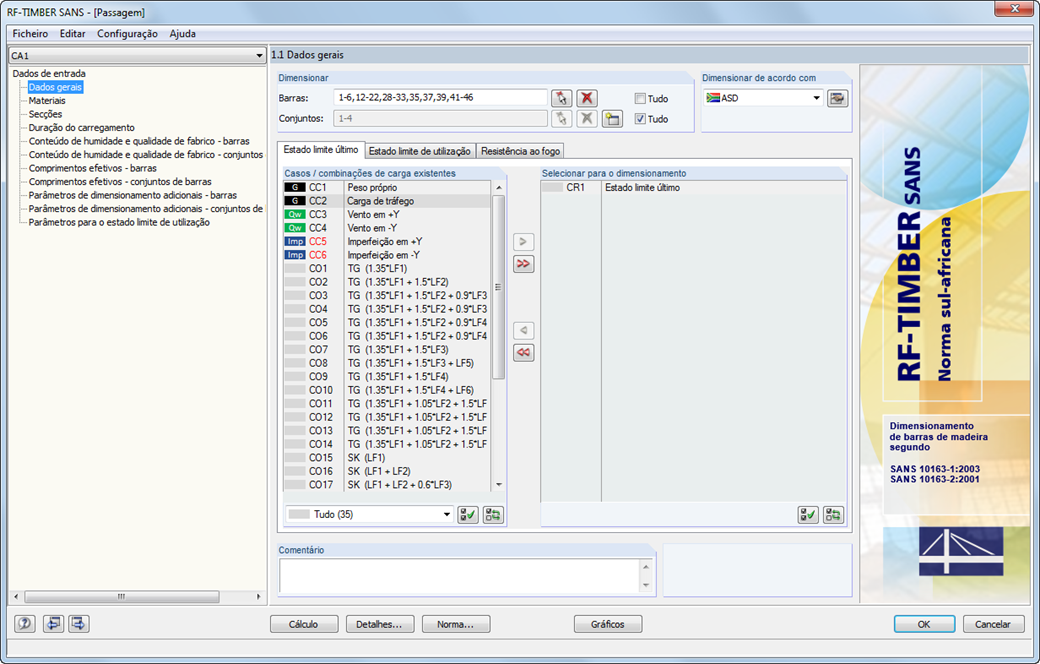Open the help icon at bottom left
1040x664 pixels.
(25, 624)
